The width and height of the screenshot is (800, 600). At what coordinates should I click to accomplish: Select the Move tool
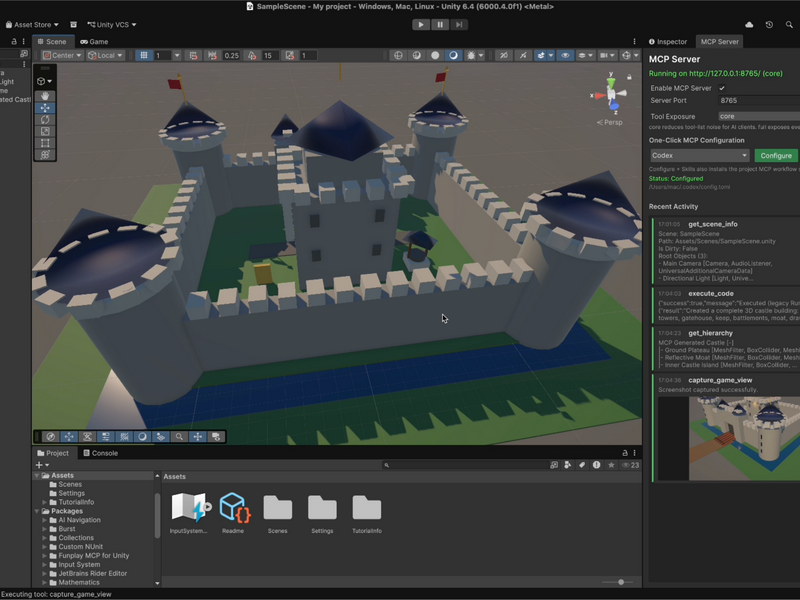coord(45,108)
